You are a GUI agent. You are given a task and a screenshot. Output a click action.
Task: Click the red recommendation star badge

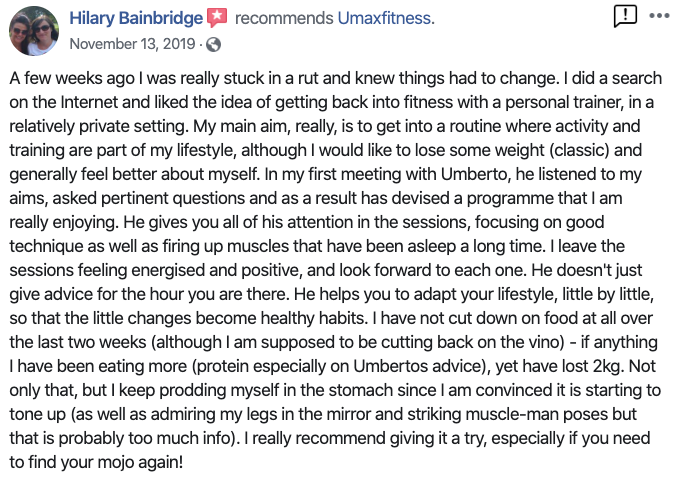pyautogui.click(x=217, y=18)
